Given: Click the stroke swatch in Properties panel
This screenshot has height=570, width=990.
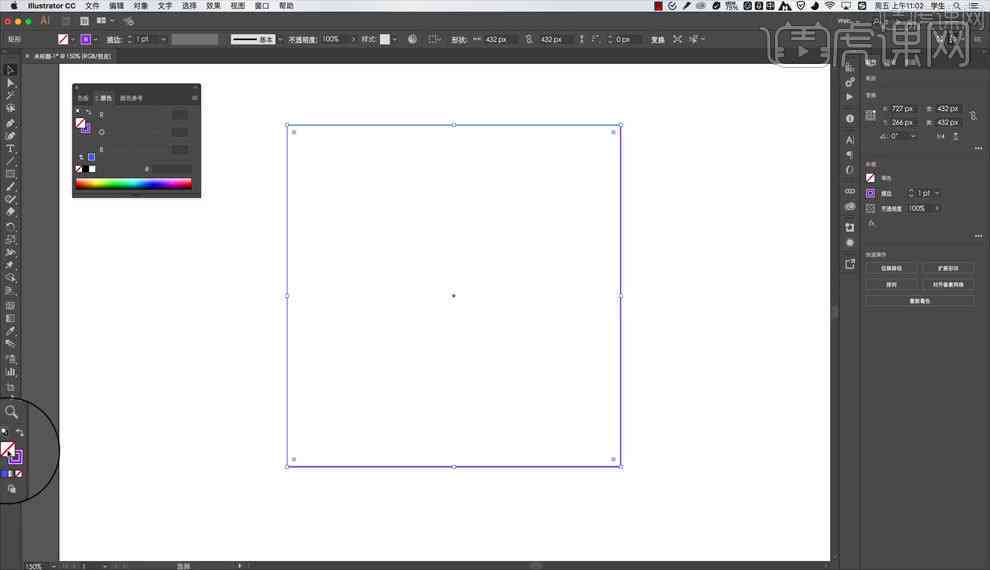Looking at the screenshot, I should [x=871, y=193].
